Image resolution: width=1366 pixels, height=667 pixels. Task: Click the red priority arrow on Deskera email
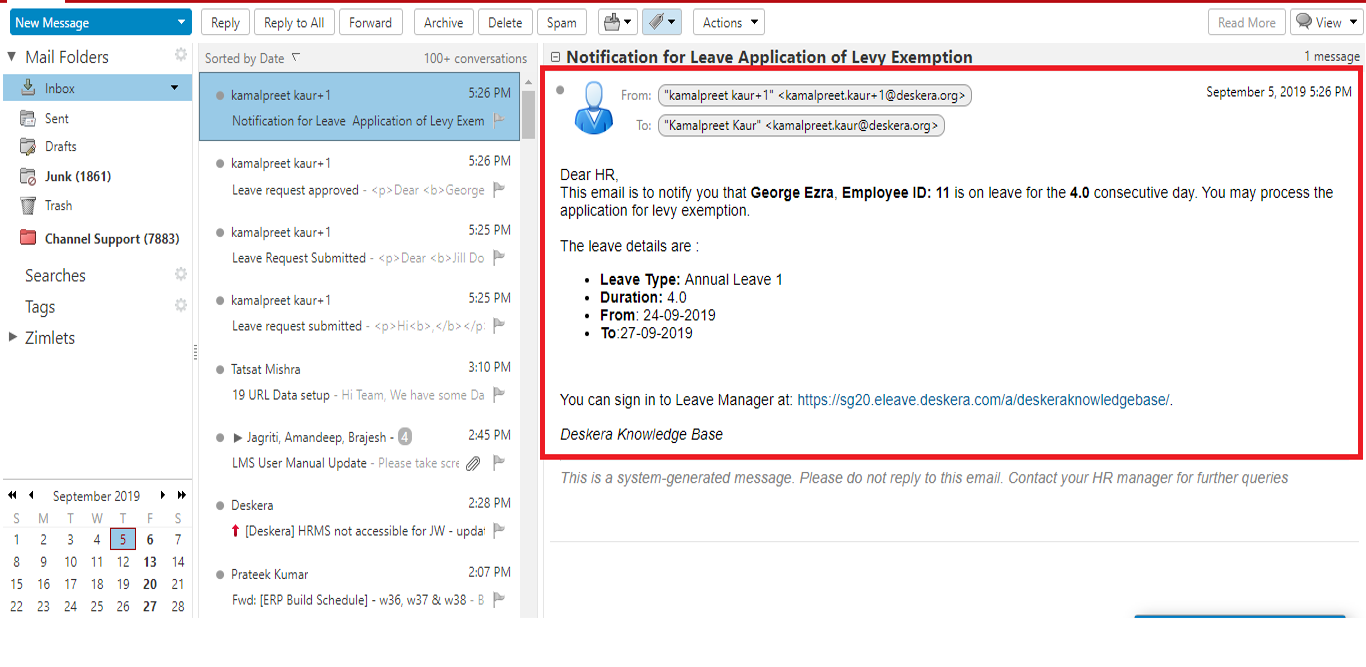(x=236, y=531)
